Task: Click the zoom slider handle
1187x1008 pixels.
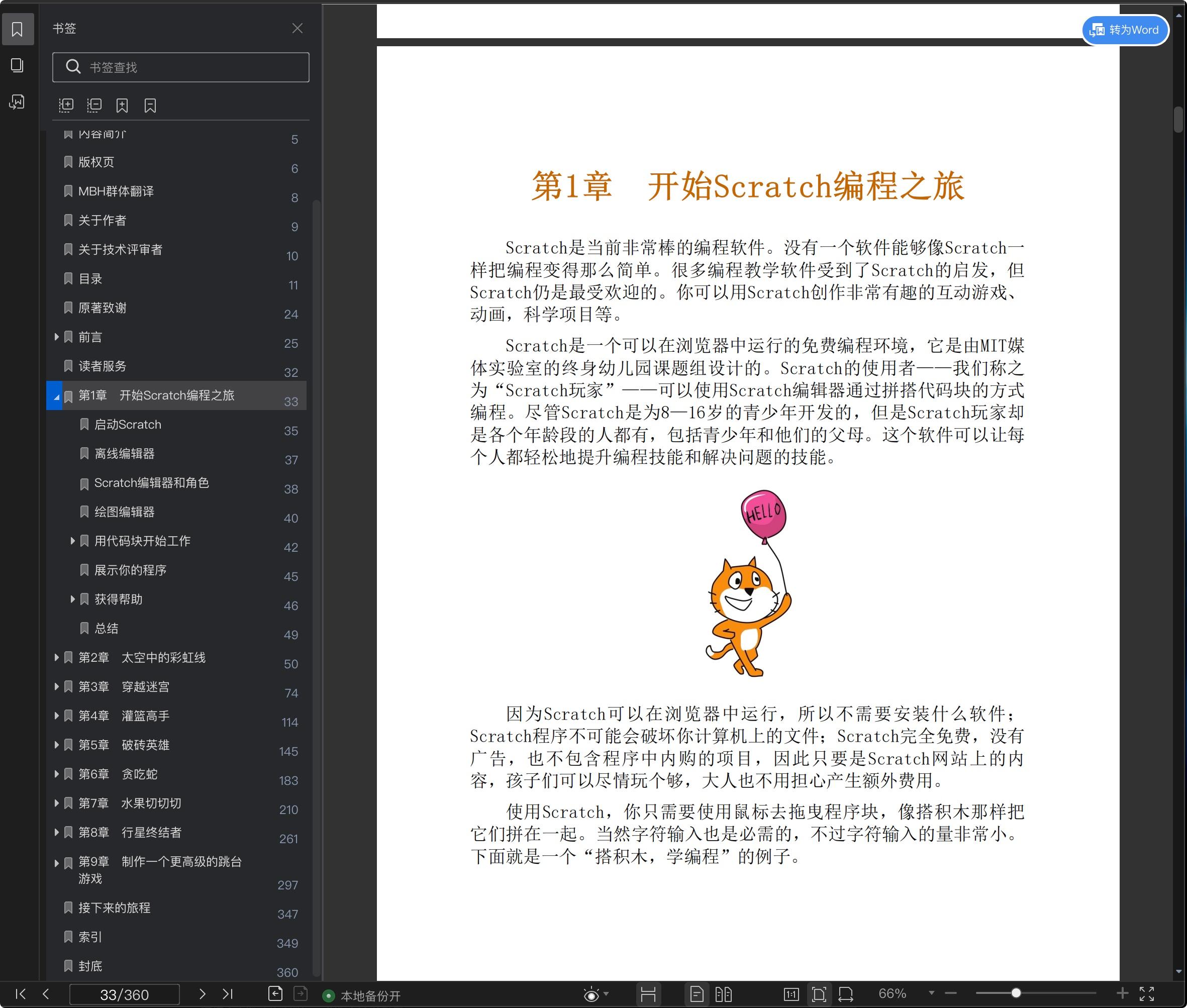Action: click(x=1016, y=993)
